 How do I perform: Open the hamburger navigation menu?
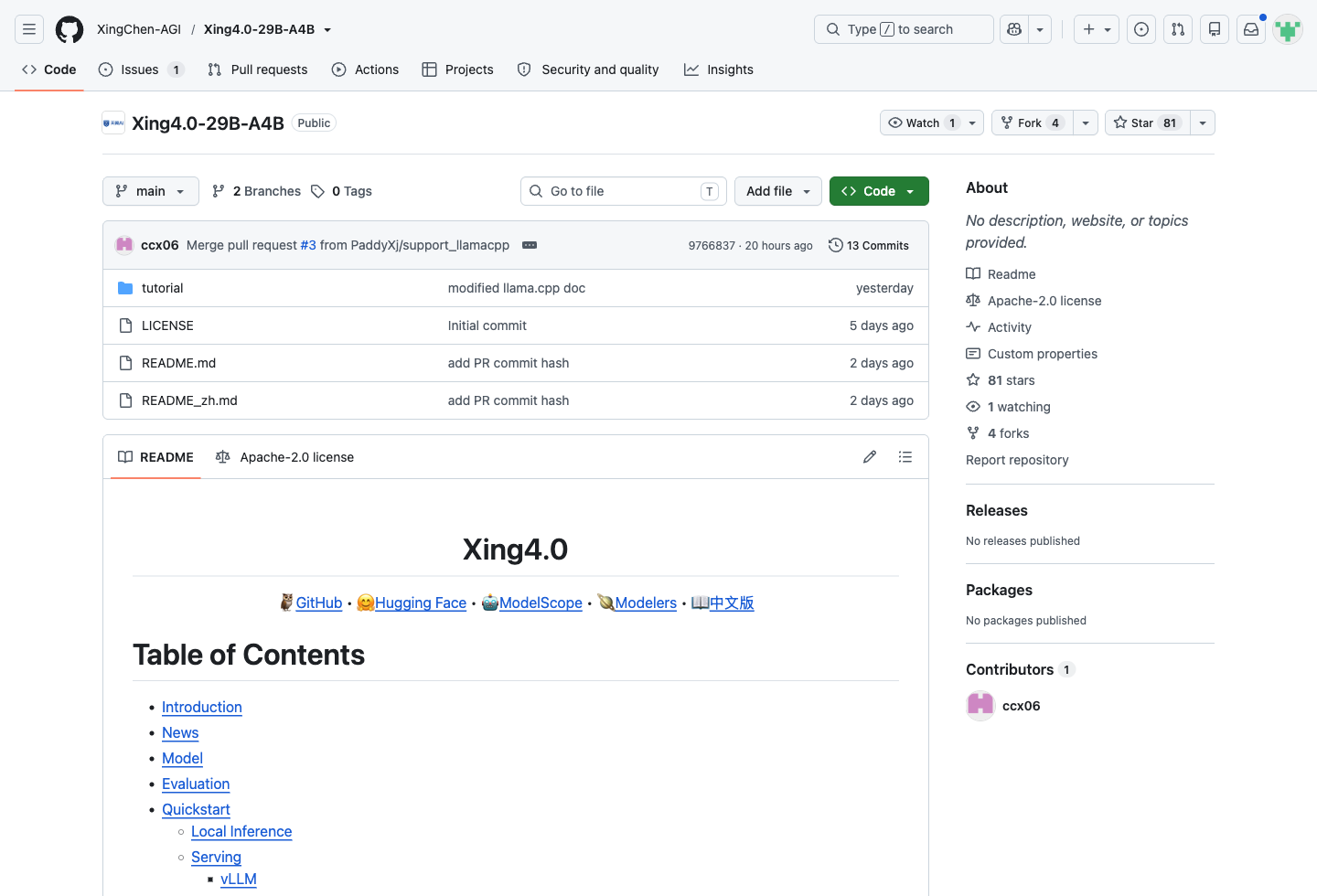[x=29, y=29]
